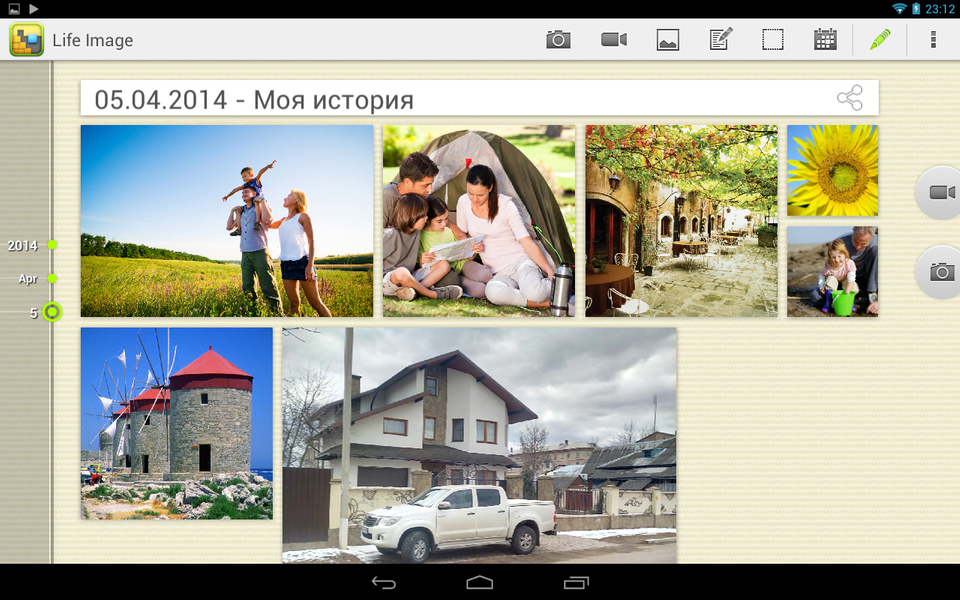
Task: Tap the 23:12 clock in status bar
Action: (940, 9)
